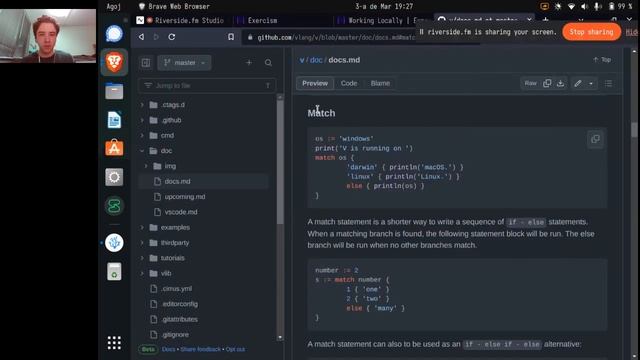Click the Share feedback link

(x=200, y=349)
